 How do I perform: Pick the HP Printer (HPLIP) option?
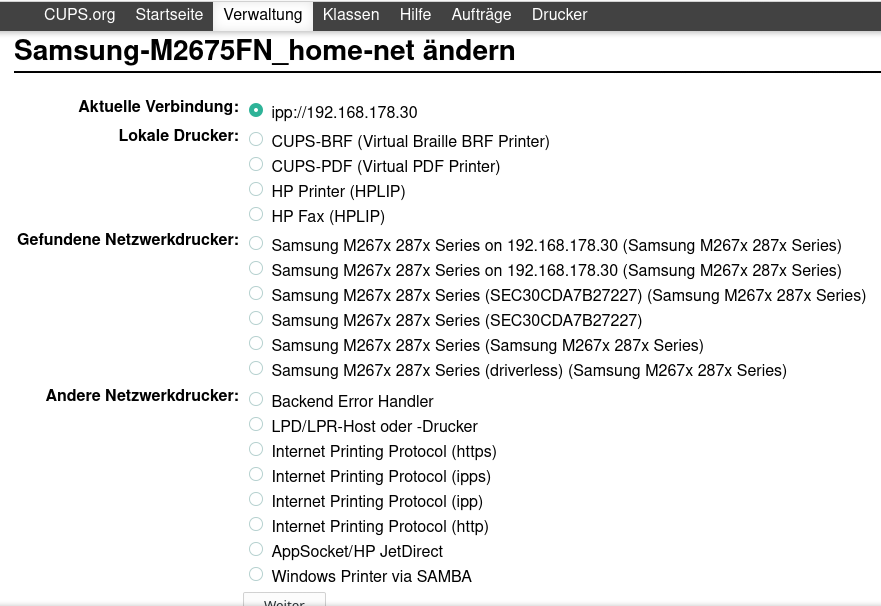point(257,190)
